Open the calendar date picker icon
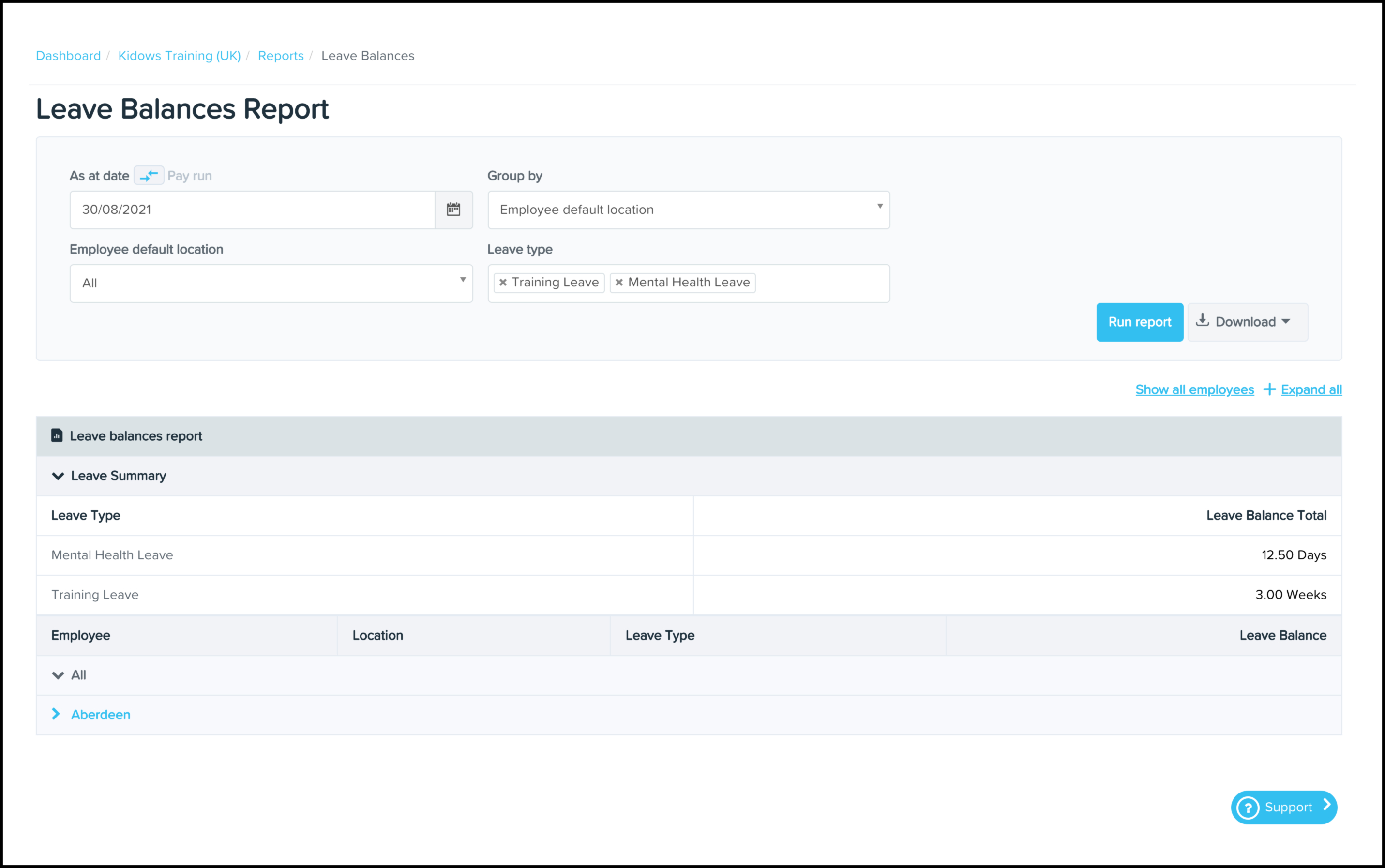This screenshot has height=868, width=1385. click(x=453, y=210)
